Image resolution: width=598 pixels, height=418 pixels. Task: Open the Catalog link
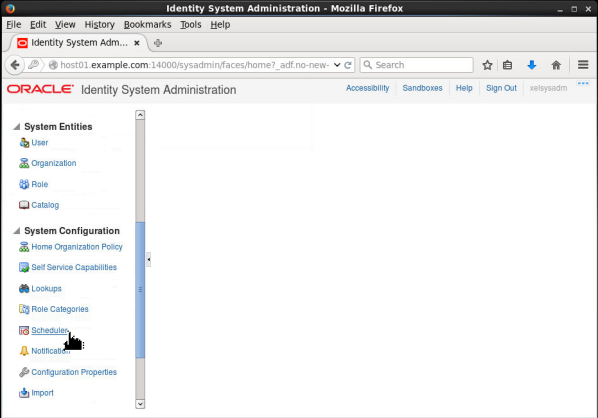click(45, 205)
